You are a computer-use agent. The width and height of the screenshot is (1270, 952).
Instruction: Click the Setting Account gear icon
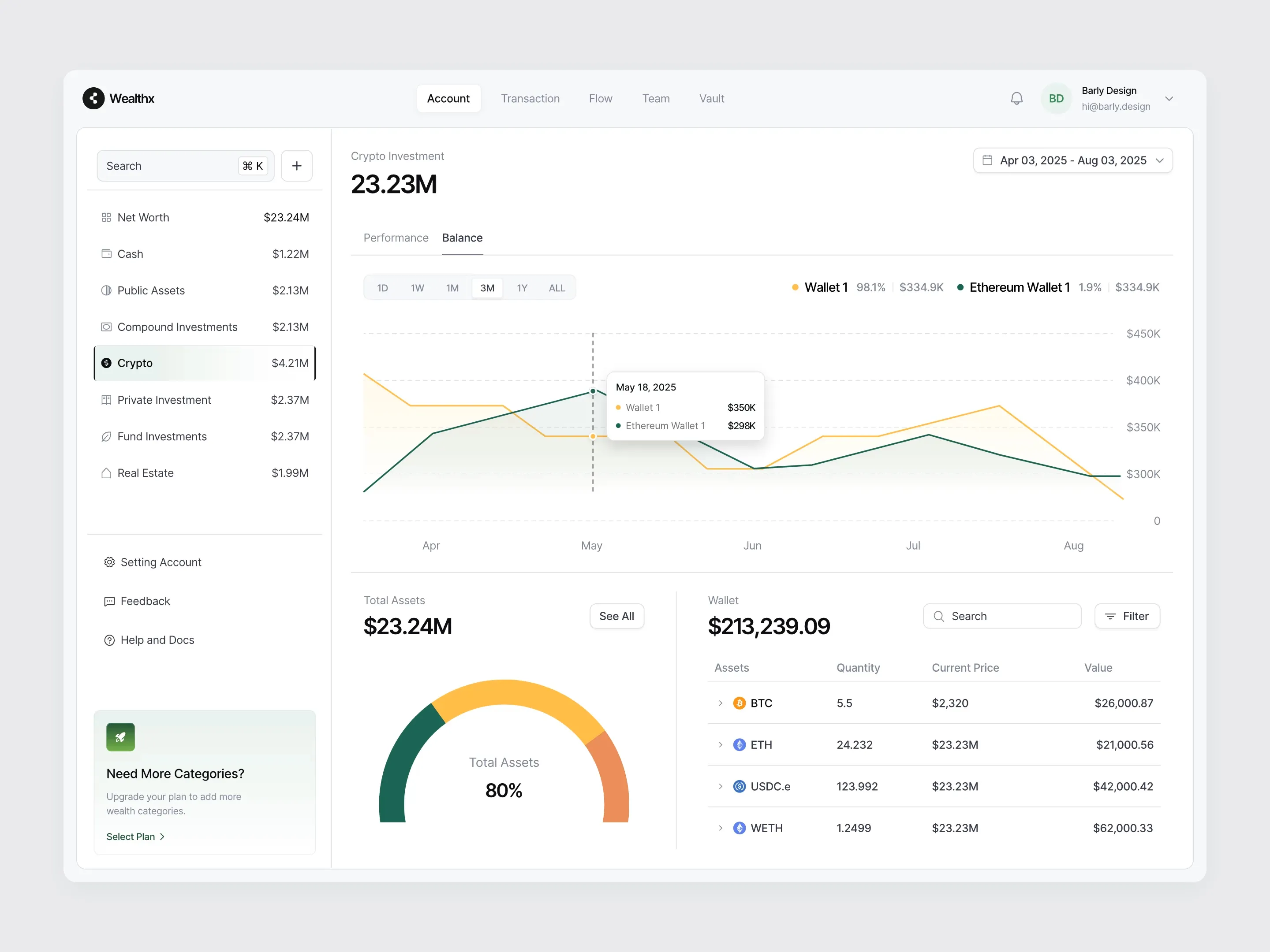(109, 562)
